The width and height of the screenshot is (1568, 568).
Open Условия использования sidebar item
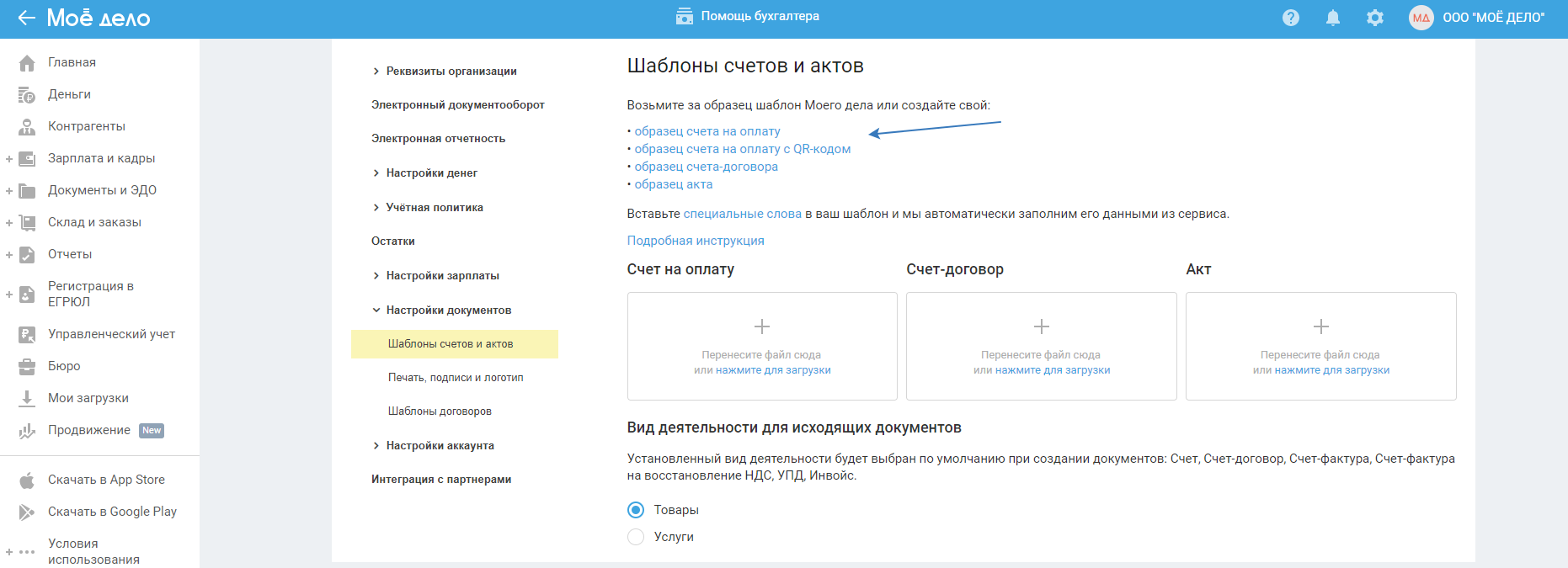coord(93,552)
